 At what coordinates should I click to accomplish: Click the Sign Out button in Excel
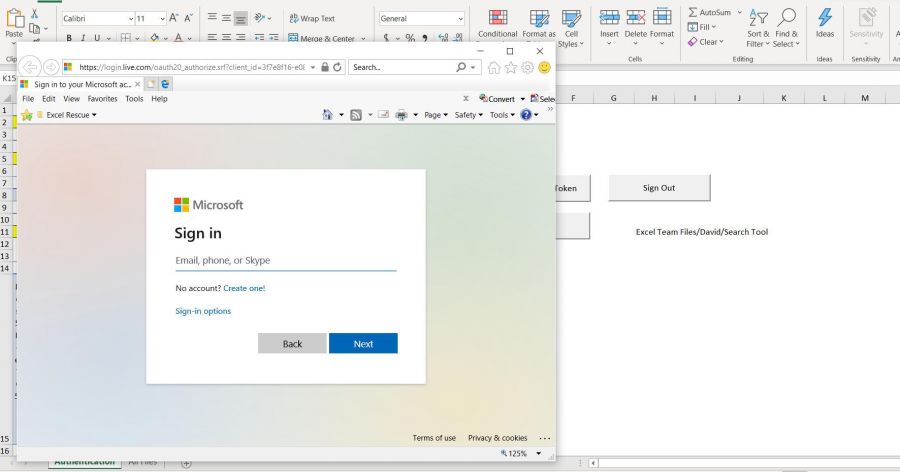[659, 188]
